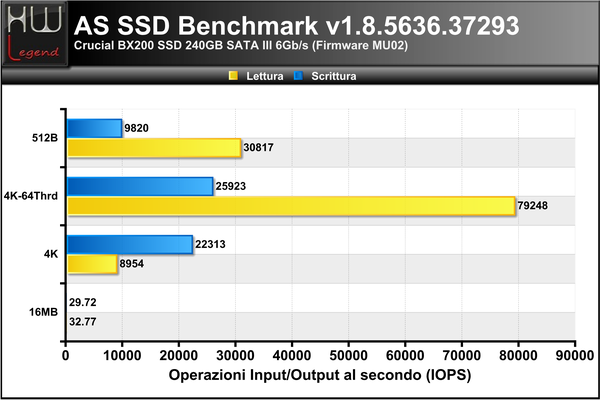Click the 512B blue write bar
This screenshot has height=400, width=600.
tap(95, 128)
